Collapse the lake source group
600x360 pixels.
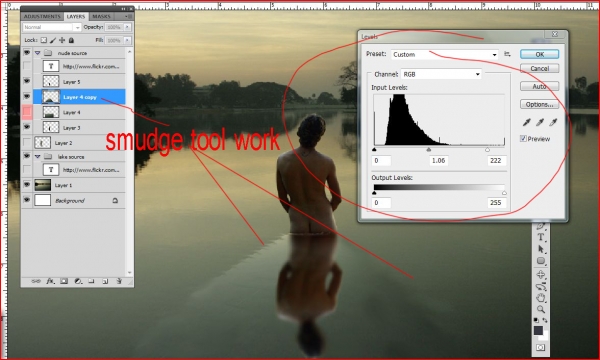pos(38,156)
